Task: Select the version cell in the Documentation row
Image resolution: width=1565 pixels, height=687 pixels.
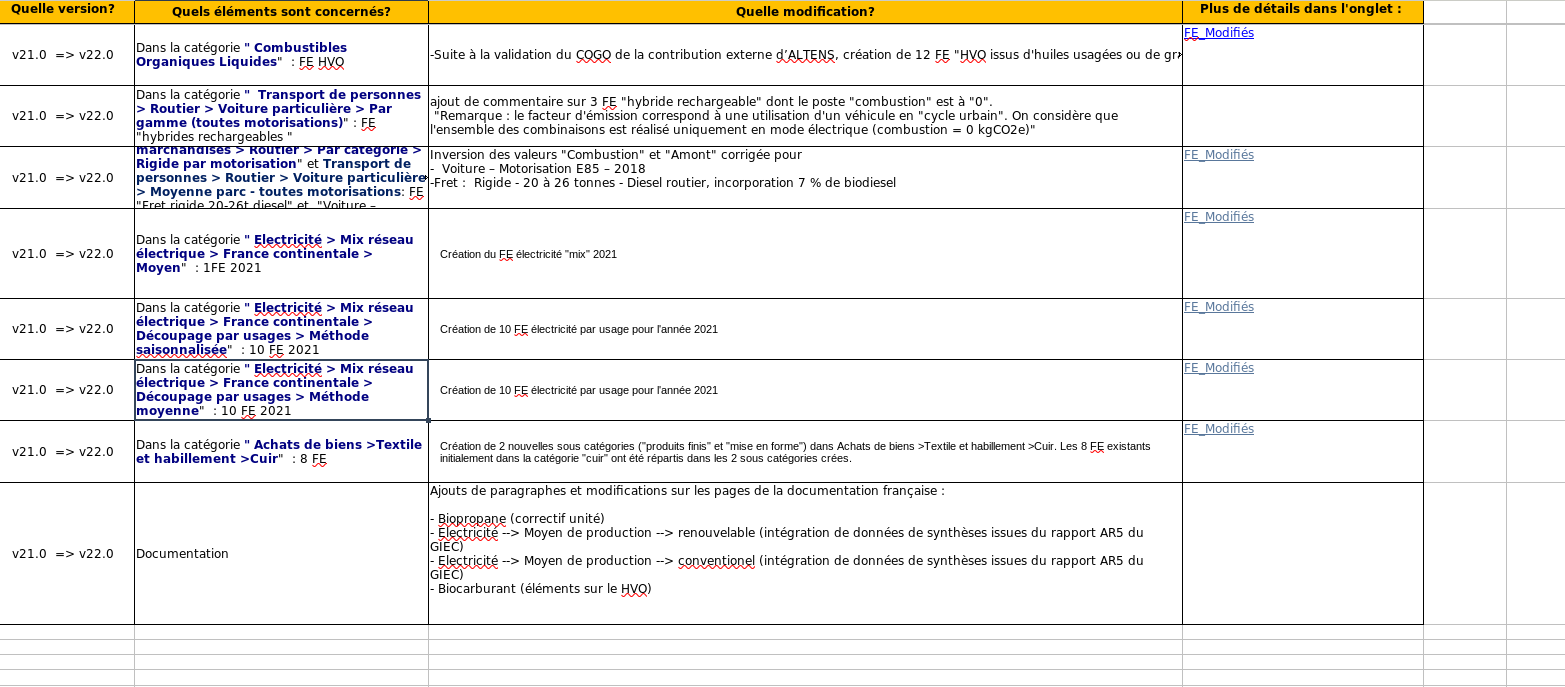Action: click(x=67, y=554)
